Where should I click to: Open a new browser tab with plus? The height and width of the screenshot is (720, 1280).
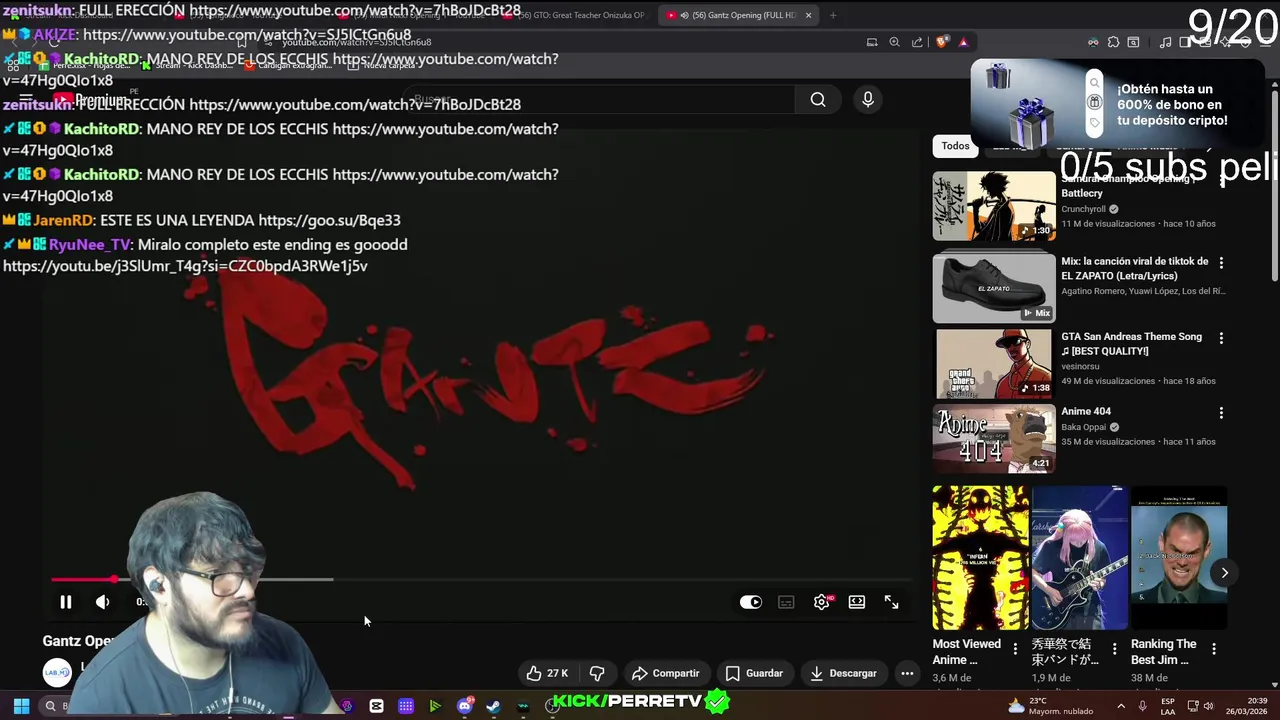pos(833,15)
